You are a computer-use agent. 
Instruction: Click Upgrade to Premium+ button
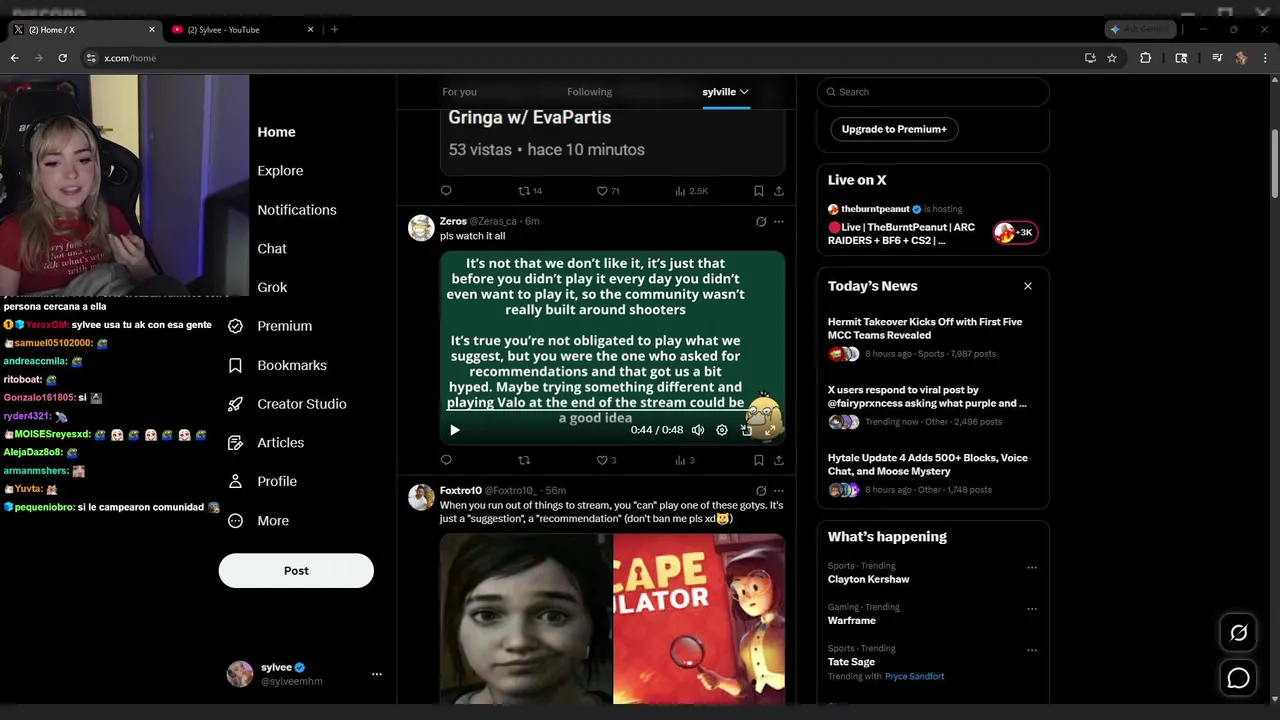[894, 129]
